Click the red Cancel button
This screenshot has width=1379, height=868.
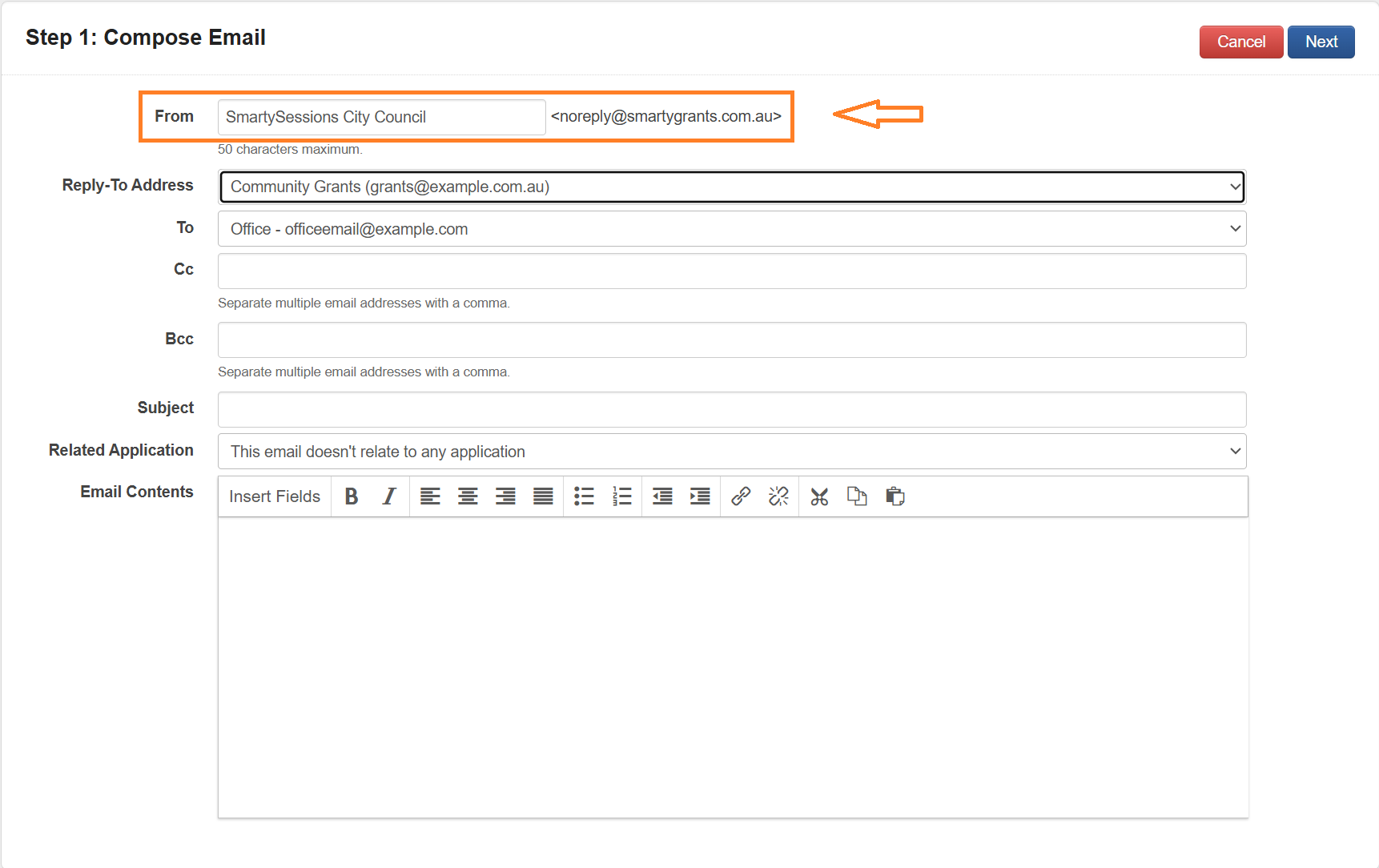point(1240,42)
